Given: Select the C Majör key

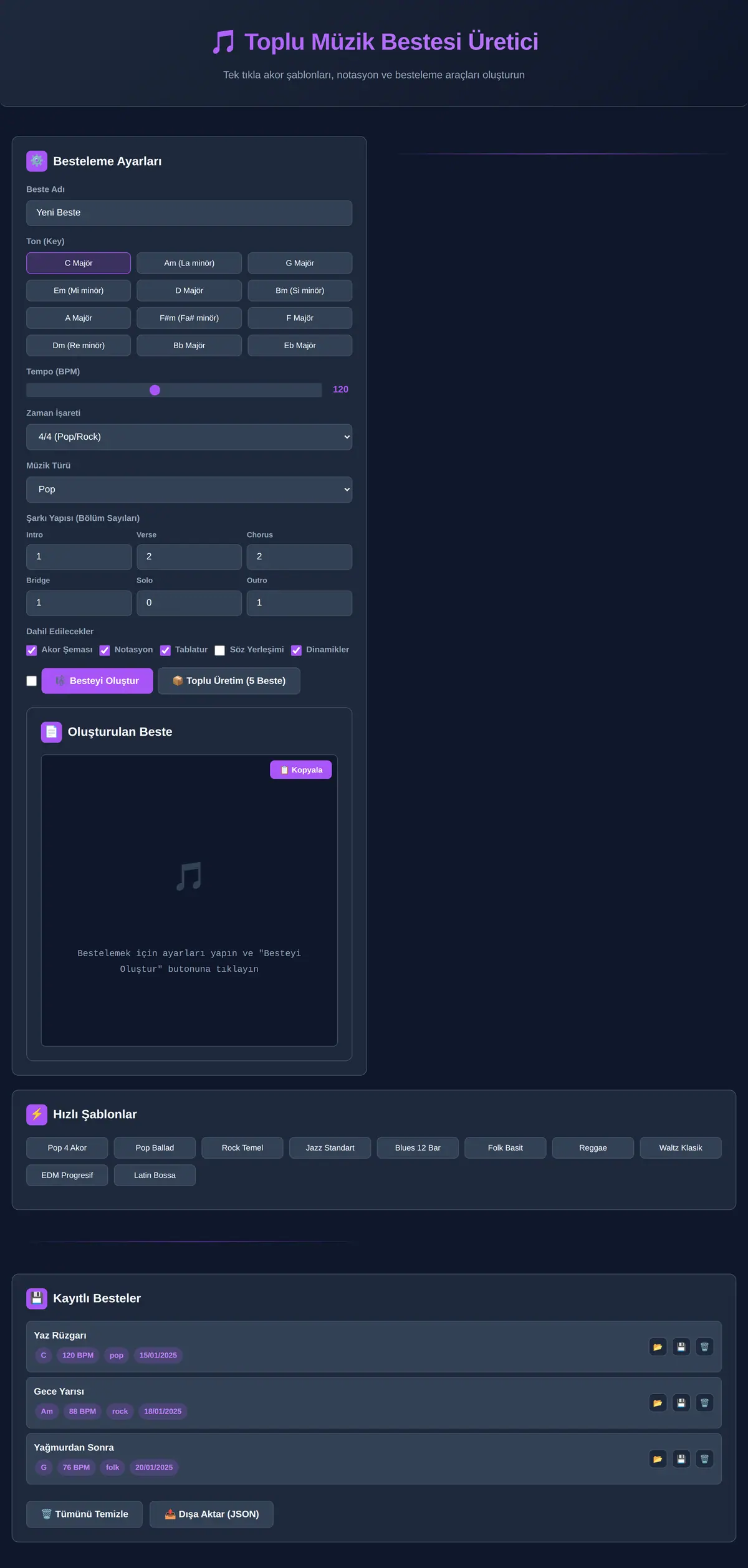Looking at the screenshot, I should click(x=79, y=263).
